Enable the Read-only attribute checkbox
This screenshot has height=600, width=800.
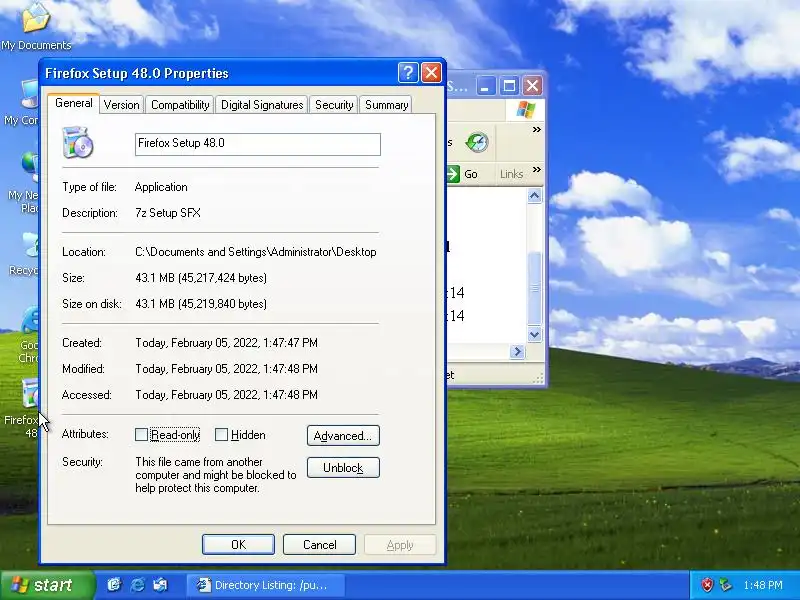pyautogui.click(x=141, y=435)
